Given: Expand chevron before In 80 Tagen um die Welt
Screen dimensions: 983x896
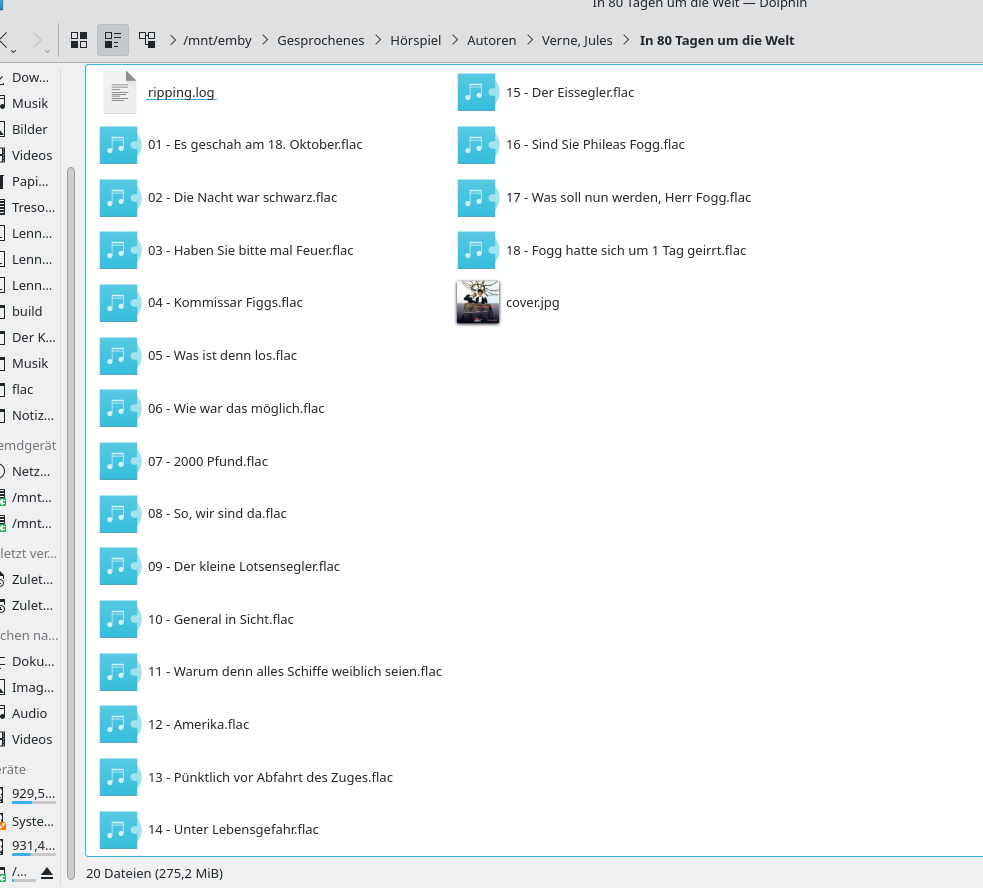Looking at the screenshot, I should (x=626, y=40).
